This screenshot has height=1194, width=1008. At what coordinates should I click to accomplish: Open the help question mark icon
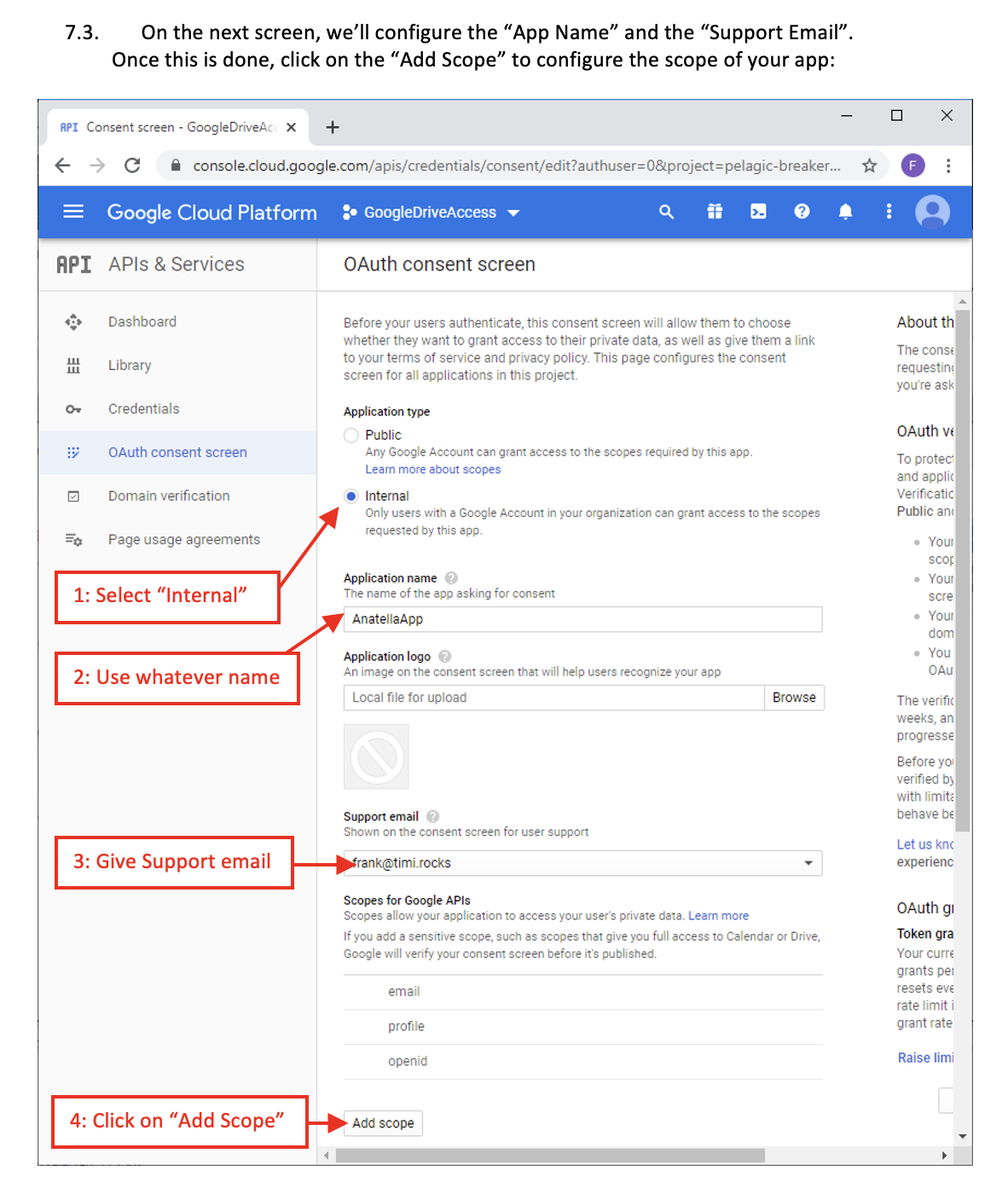(802, 212)
